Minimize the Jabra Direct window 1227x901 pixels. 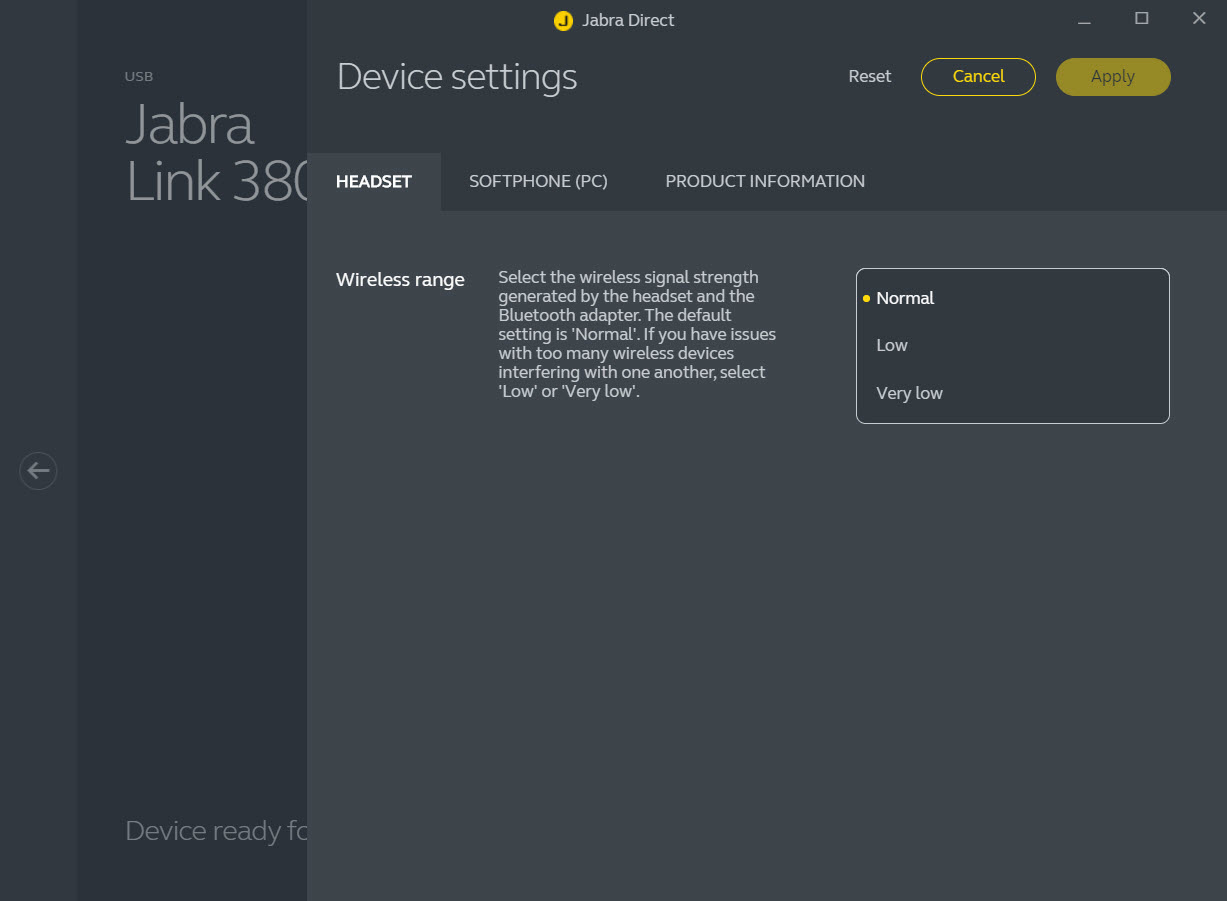(x=1084, y=20)
